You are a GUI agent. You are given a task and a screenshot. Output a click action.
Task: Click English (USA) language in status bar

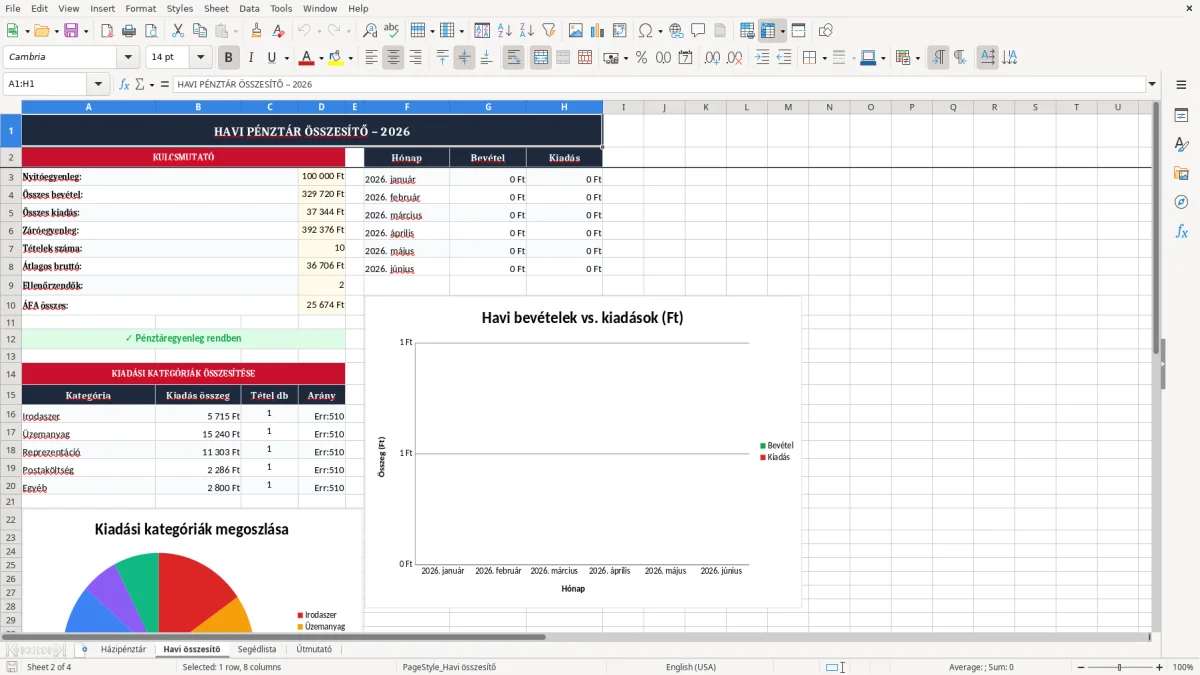691,667
